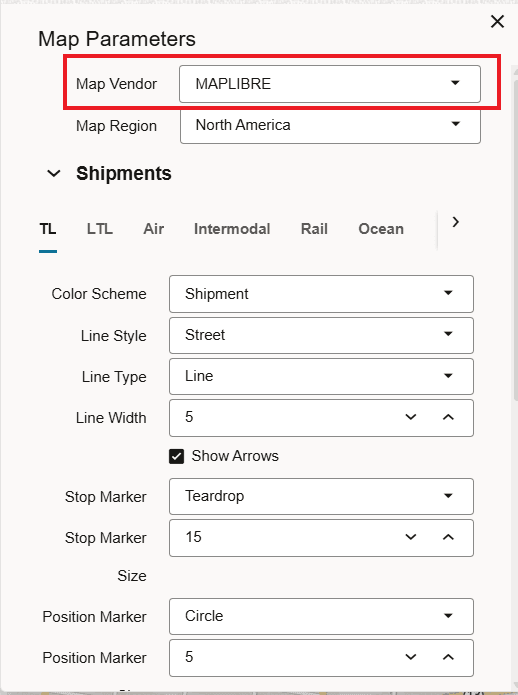Close the Map Parameters dialog
Viewport: 518px width, 695px height.
[497, 21]
